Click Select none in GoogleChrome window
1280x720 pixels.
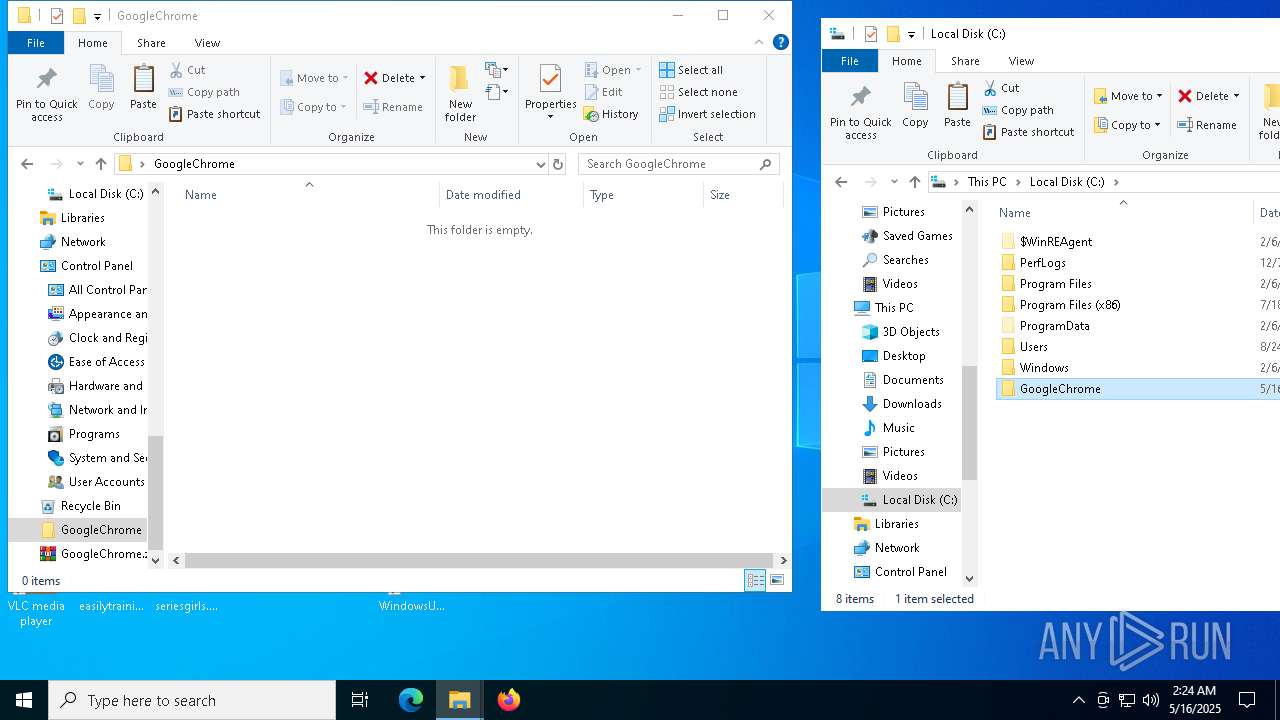(x=698, y=92)
